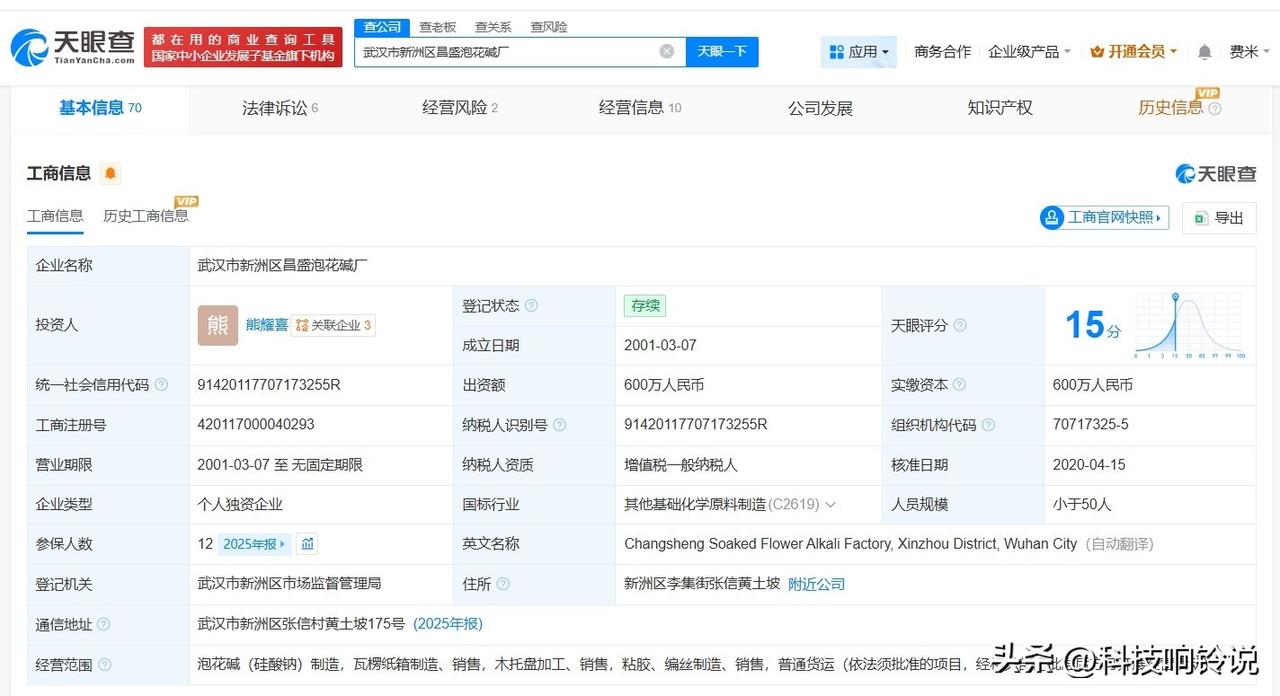The height and width of the screenshot is (696, 1280).
Task: Open 公司发展 tab
Action: coord(820,108)
